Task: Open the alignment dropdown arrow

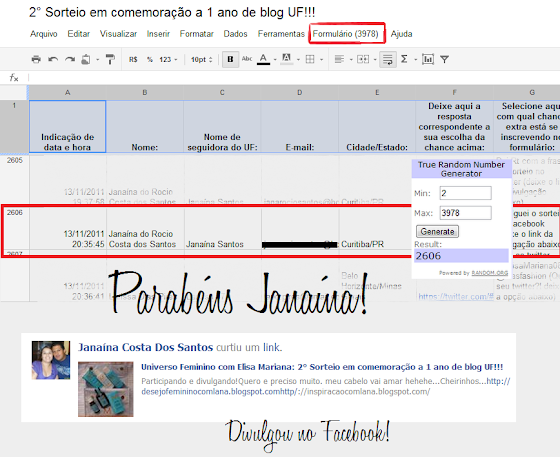Action: 351,60
